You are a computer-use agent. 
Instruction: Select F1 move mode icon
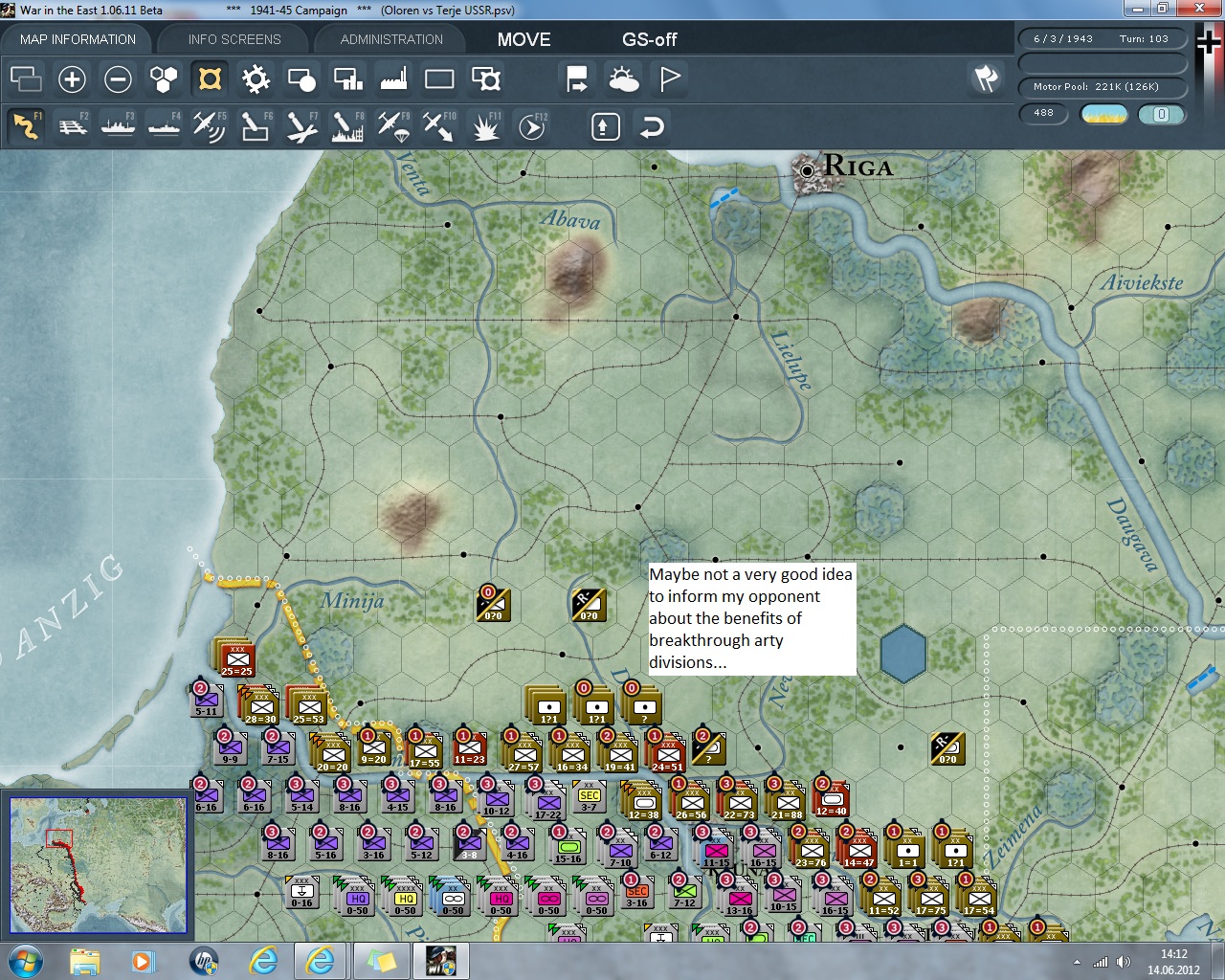(26, 126)
